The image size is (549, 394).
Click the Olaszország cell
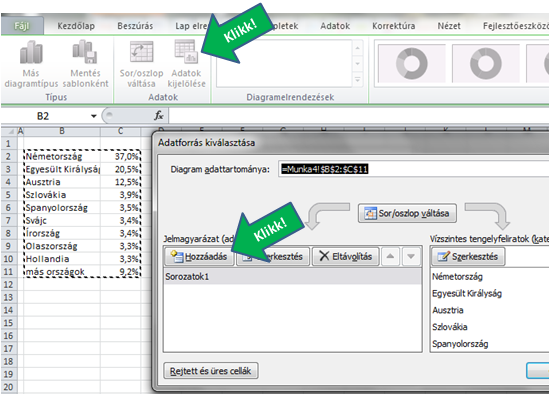coord(62,246)
